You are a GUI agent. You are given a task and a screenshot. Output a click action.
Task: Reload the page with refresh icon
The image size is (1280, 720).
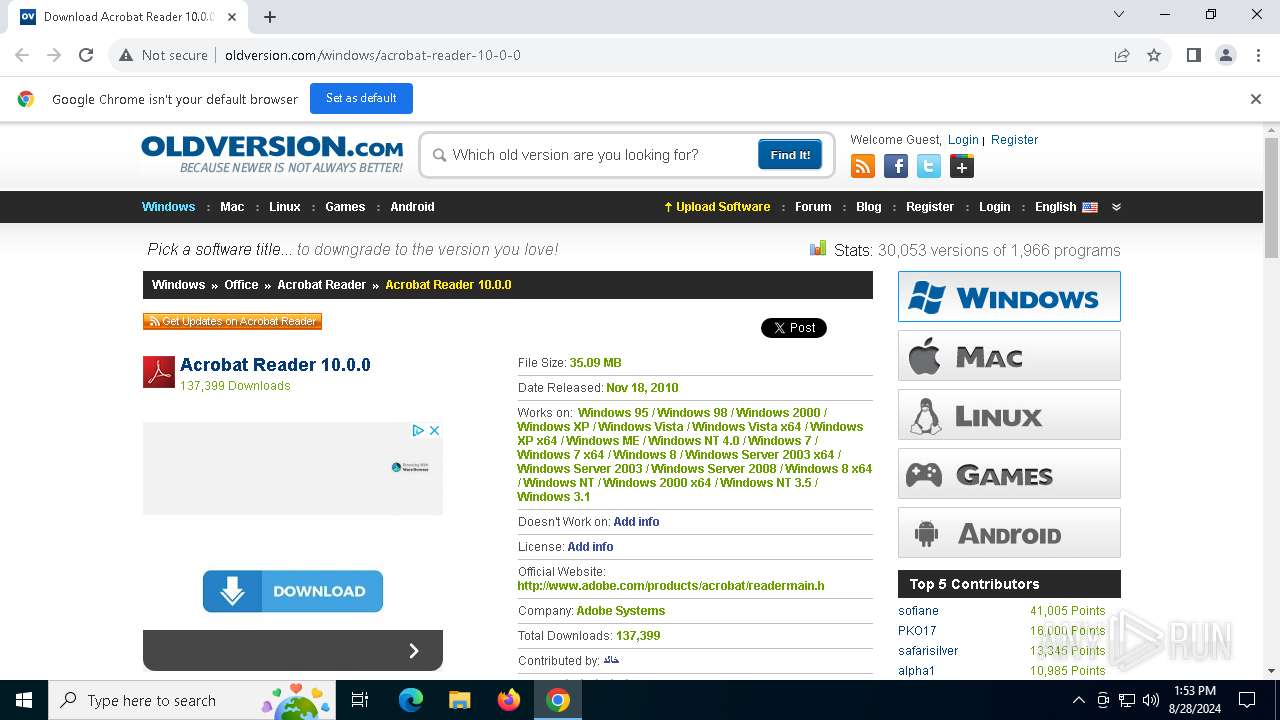pos(86,55)
